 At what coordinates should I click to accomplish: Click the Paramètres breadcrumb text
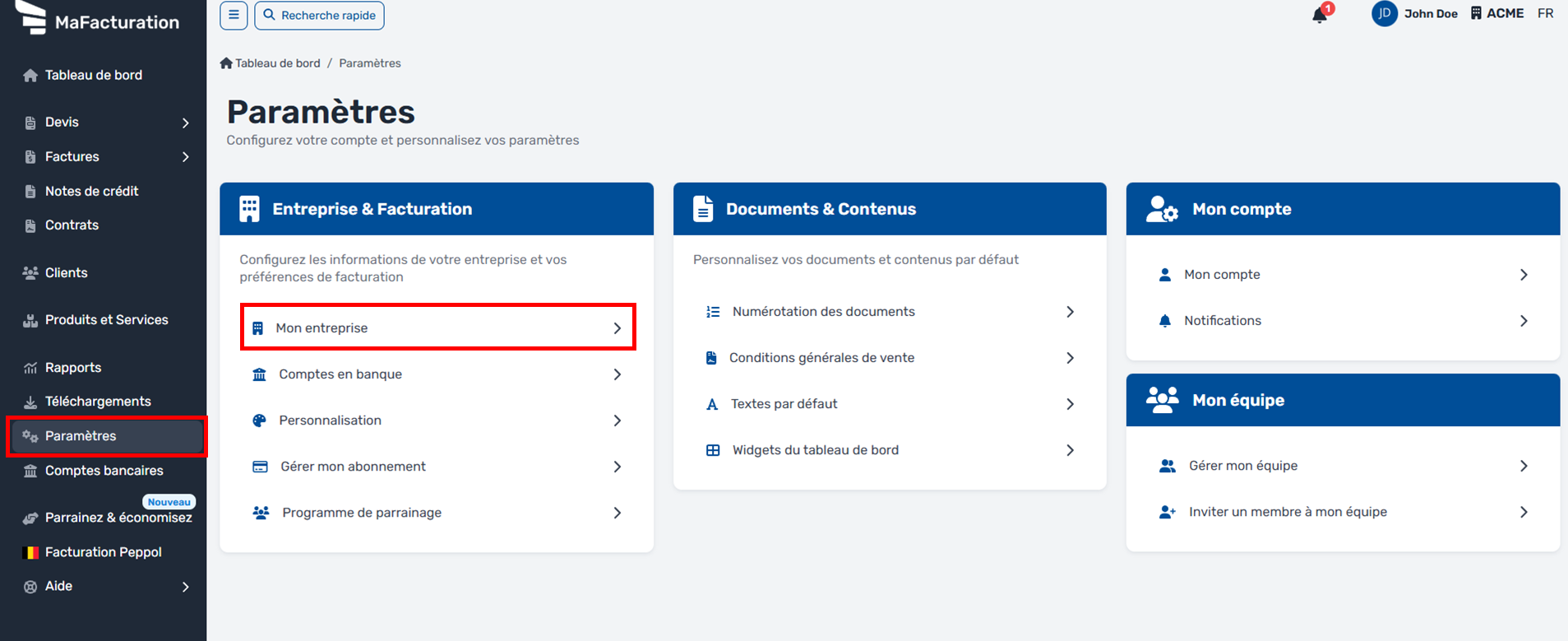pos(370,63)
